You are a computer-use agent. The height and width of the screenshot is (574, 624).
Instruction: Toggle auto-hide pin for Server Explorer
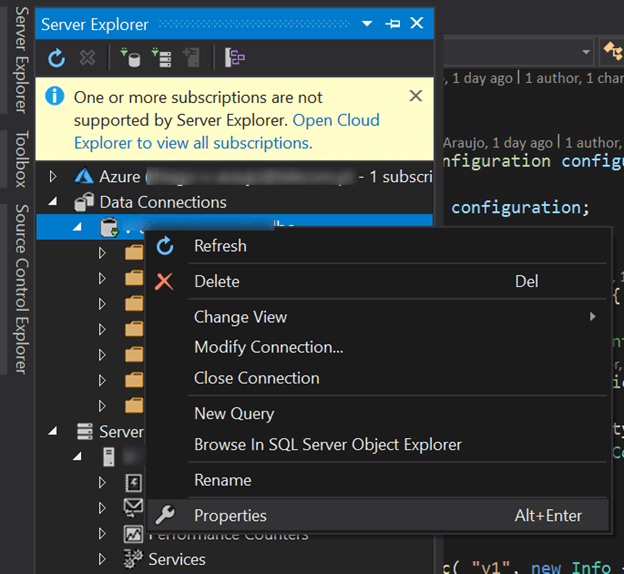click(392, 23)
